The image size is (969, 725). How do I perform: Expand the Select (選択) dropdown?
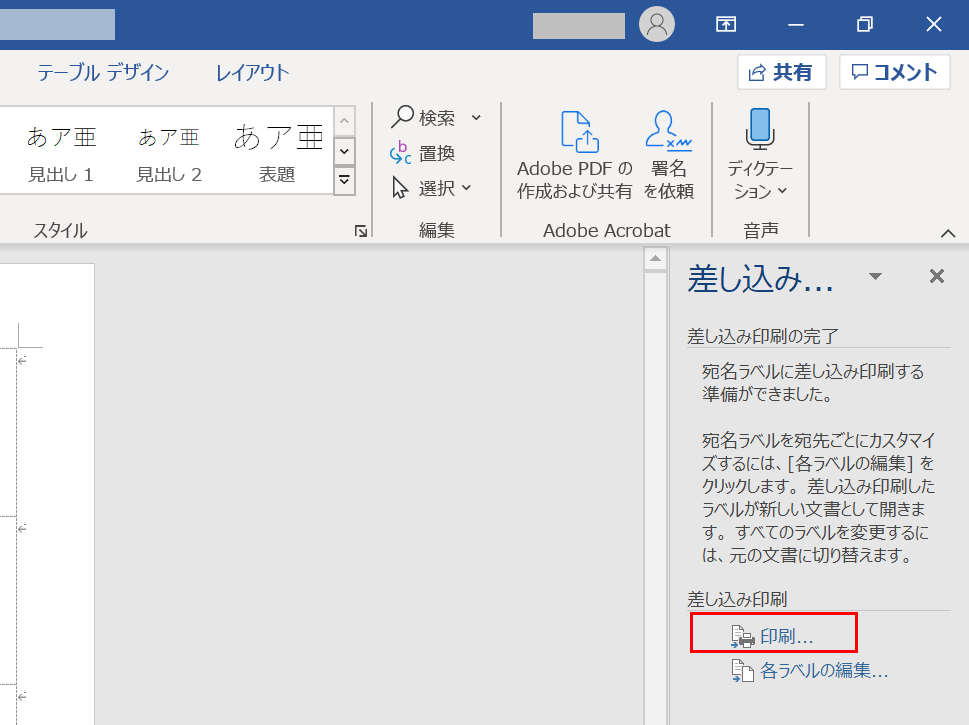pyautogui.click(x=467, y=188)
